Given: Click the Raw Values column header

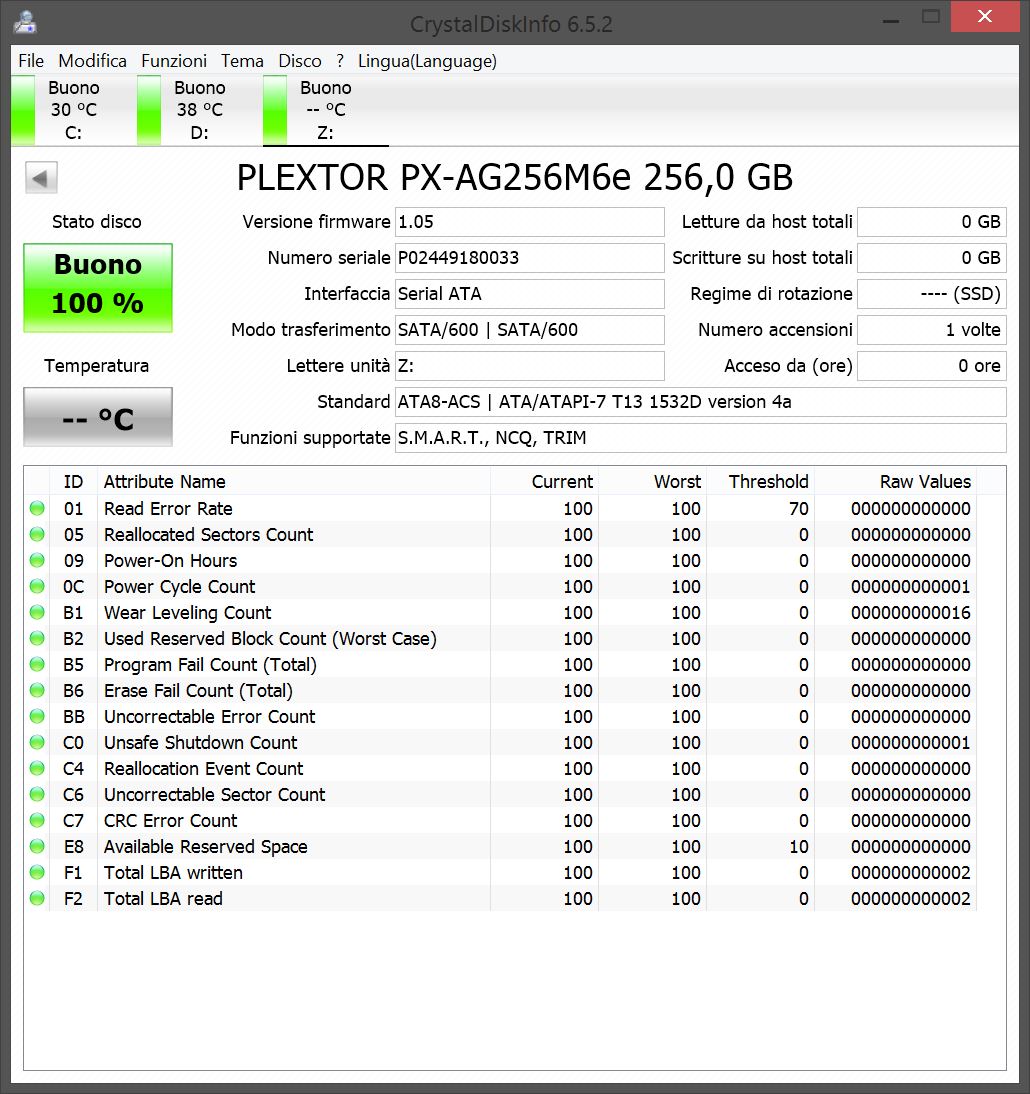Looking at the screenshot, I should (895, 482).
